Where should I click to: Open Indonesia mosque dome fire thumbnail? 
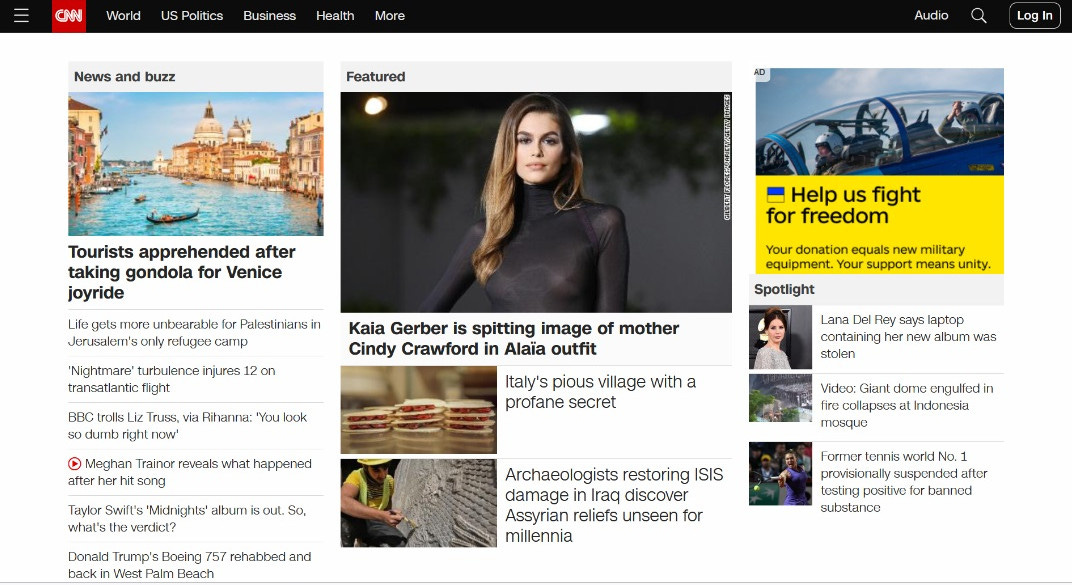click(x=780, y=398)
